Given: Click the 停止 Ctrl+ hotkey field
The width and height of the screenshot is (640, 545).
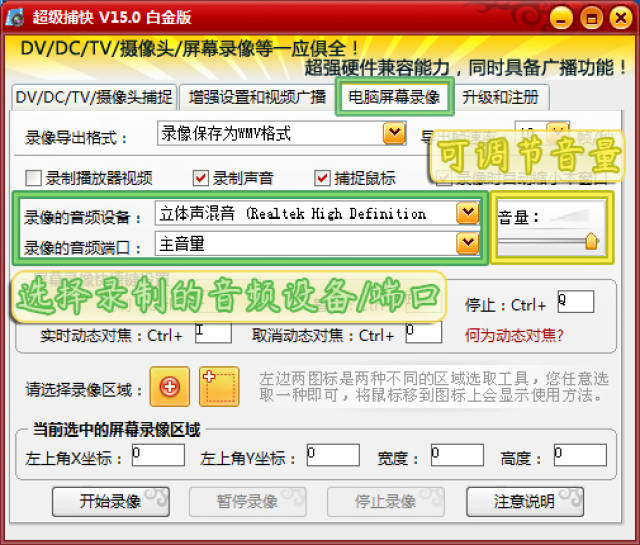Looking at the screenshot, I should point(576,301).
